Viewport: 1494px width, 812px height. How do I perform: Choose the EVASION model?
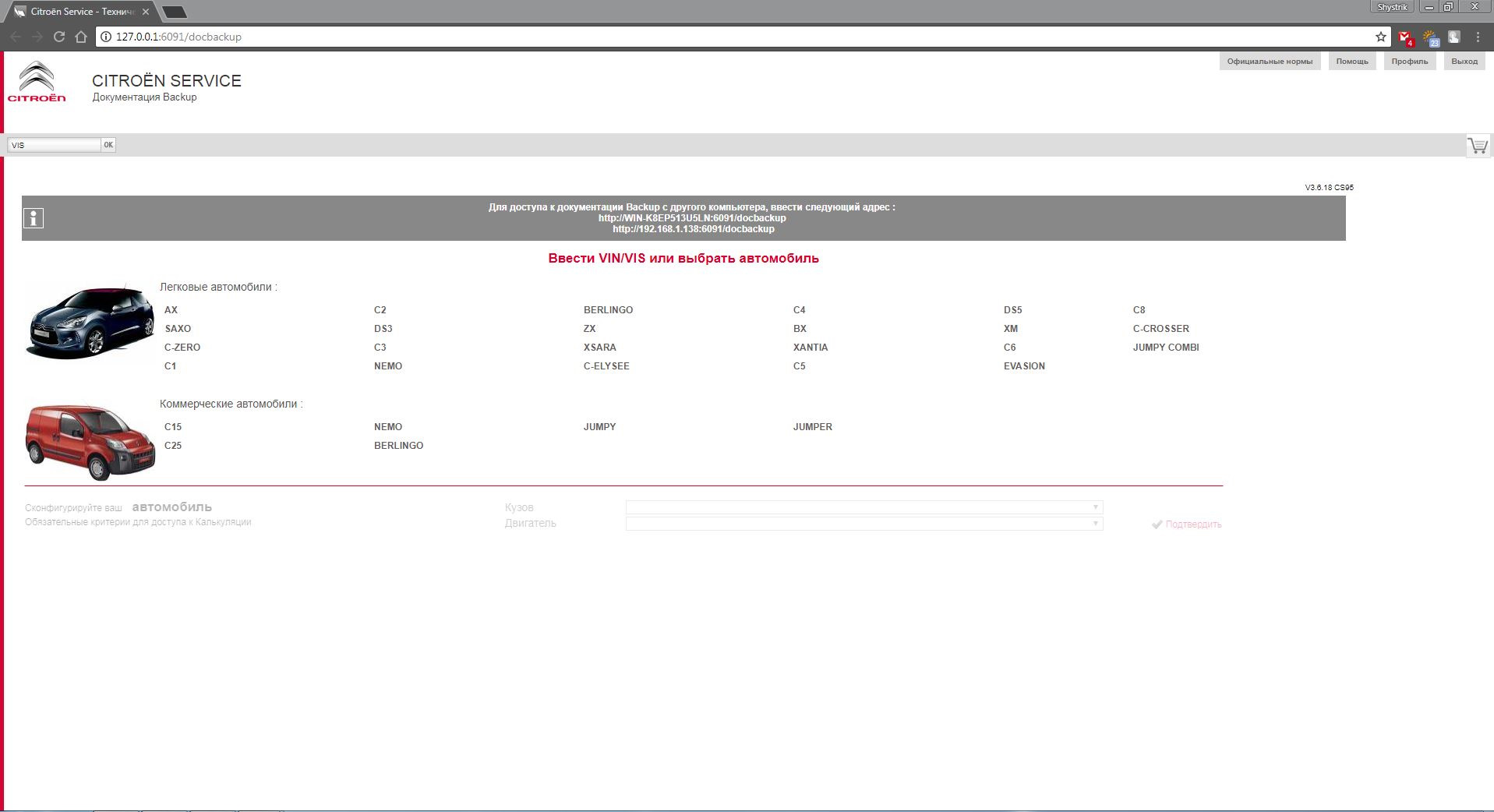coord(1025,366)
